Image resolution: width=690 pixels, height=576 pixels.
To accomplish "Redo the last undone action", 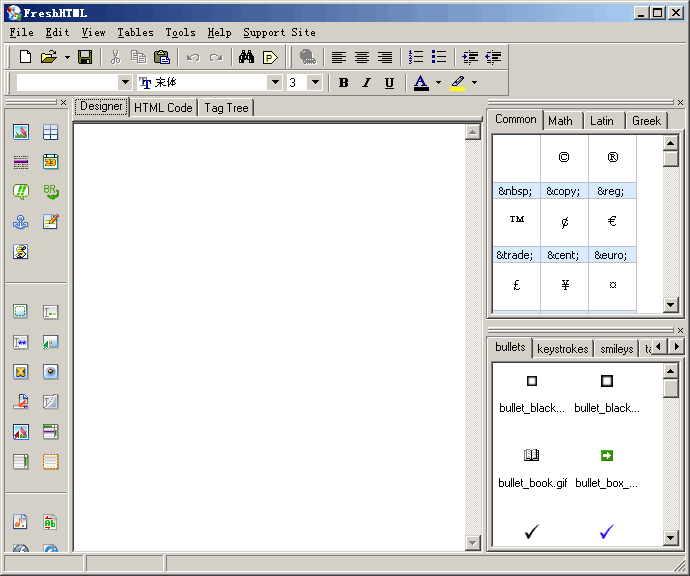I will (216, 57).
